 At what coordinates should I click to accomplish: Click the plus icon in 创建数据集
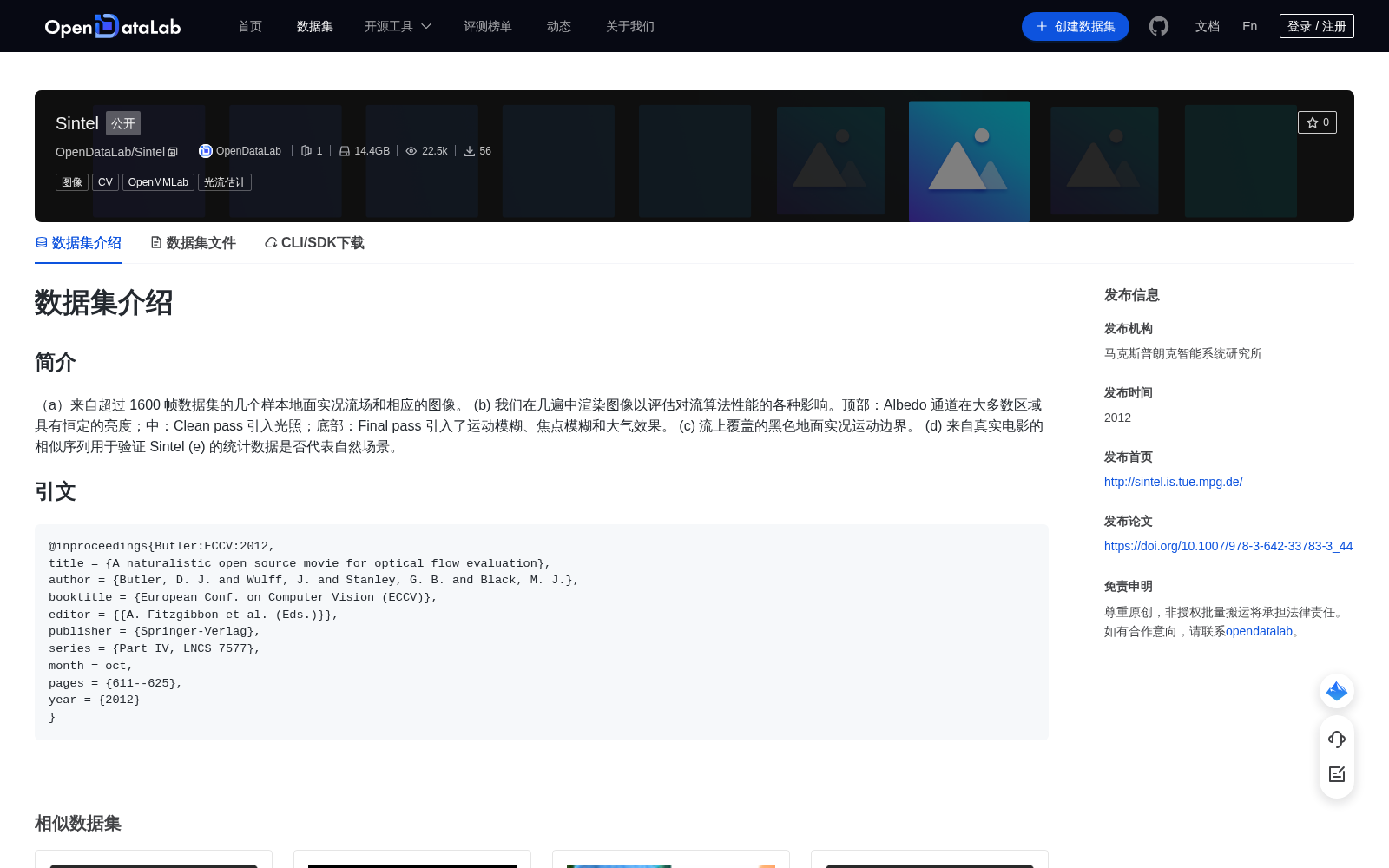1042,26
